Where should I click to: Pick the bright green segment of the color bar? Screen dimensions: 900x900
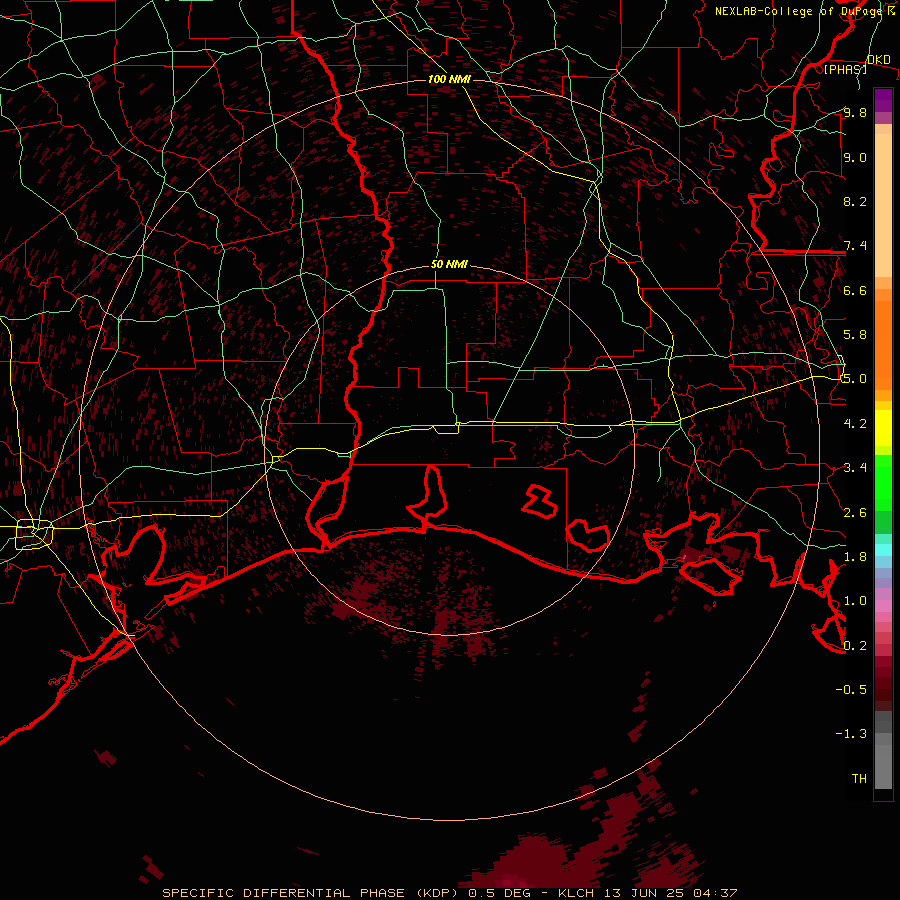tap(883, 482)
